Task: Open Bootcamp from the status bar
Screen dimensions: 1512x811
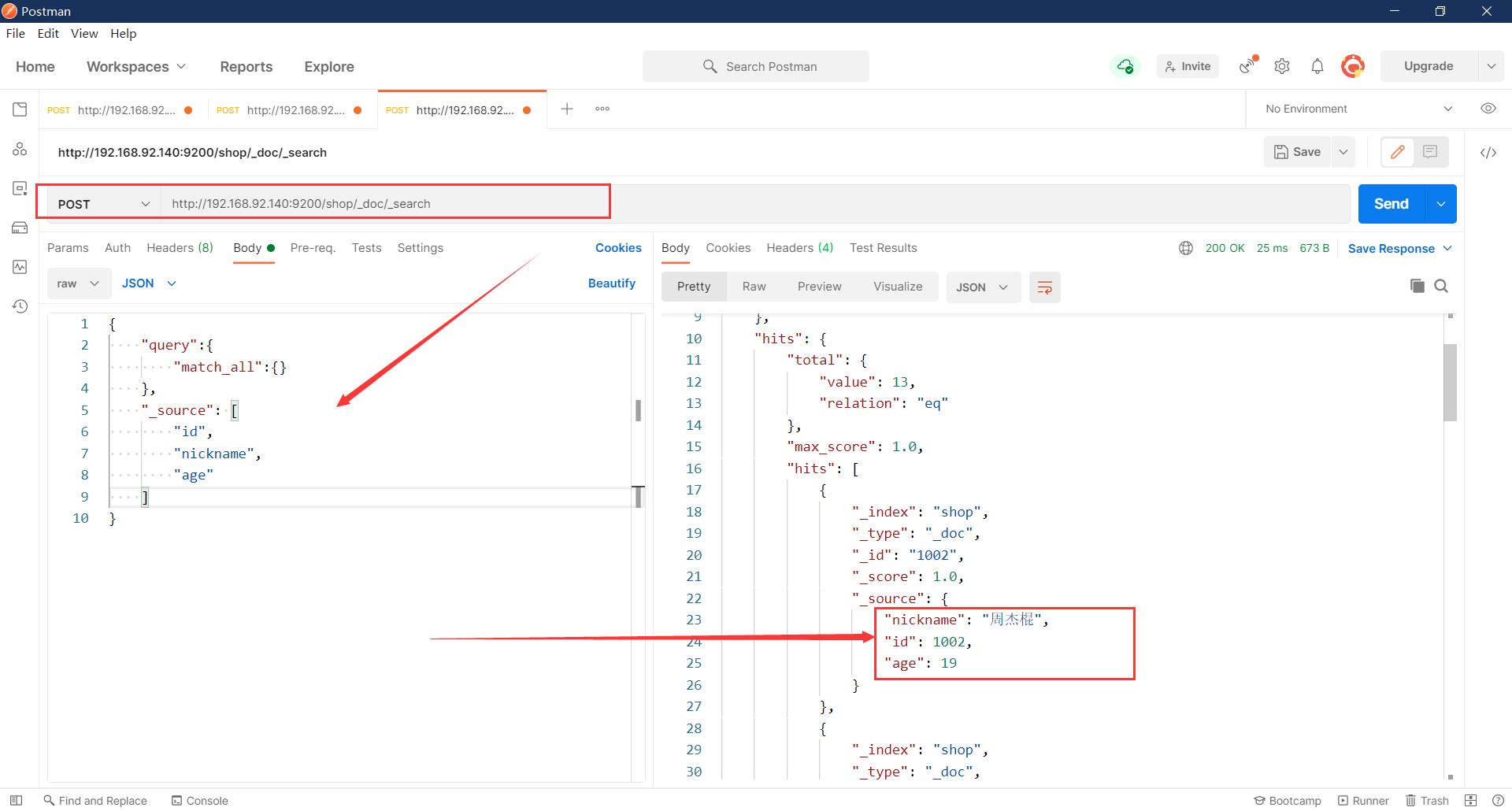Action: pos(1288,800)
